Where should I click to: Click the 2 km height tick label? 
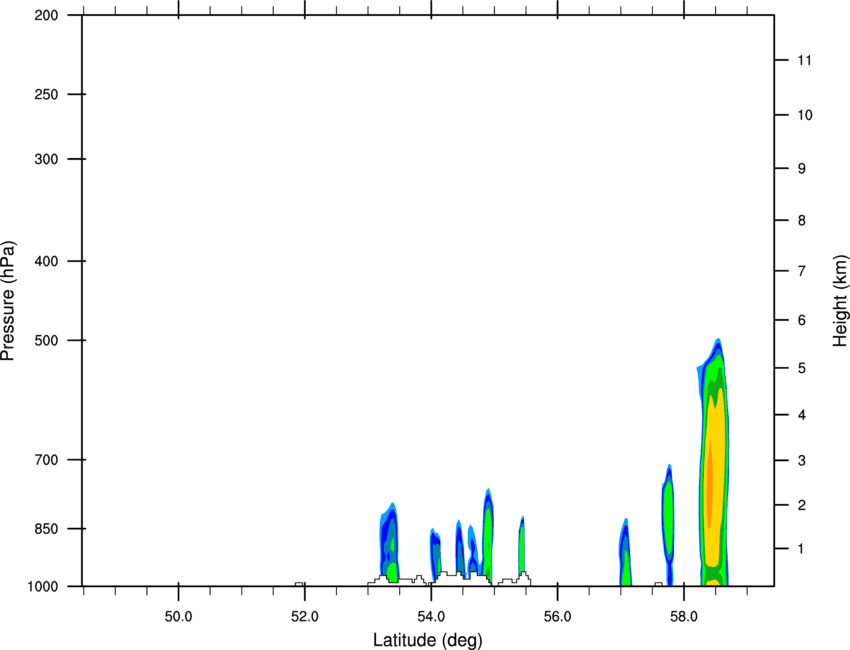[x=801, y=505]
